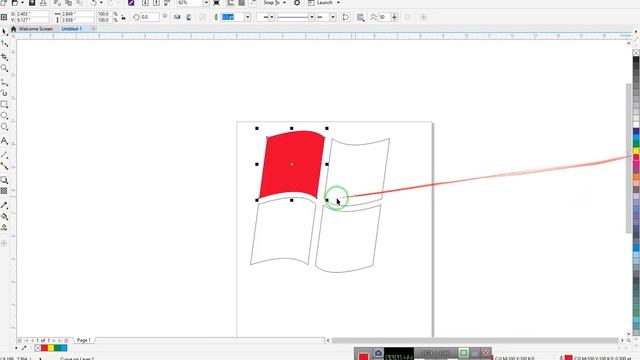Viewport: 640px width, 360px height.
Task: Select the Zoom magnifier tool in the toolbox
Action: click(x=4, y=68)
